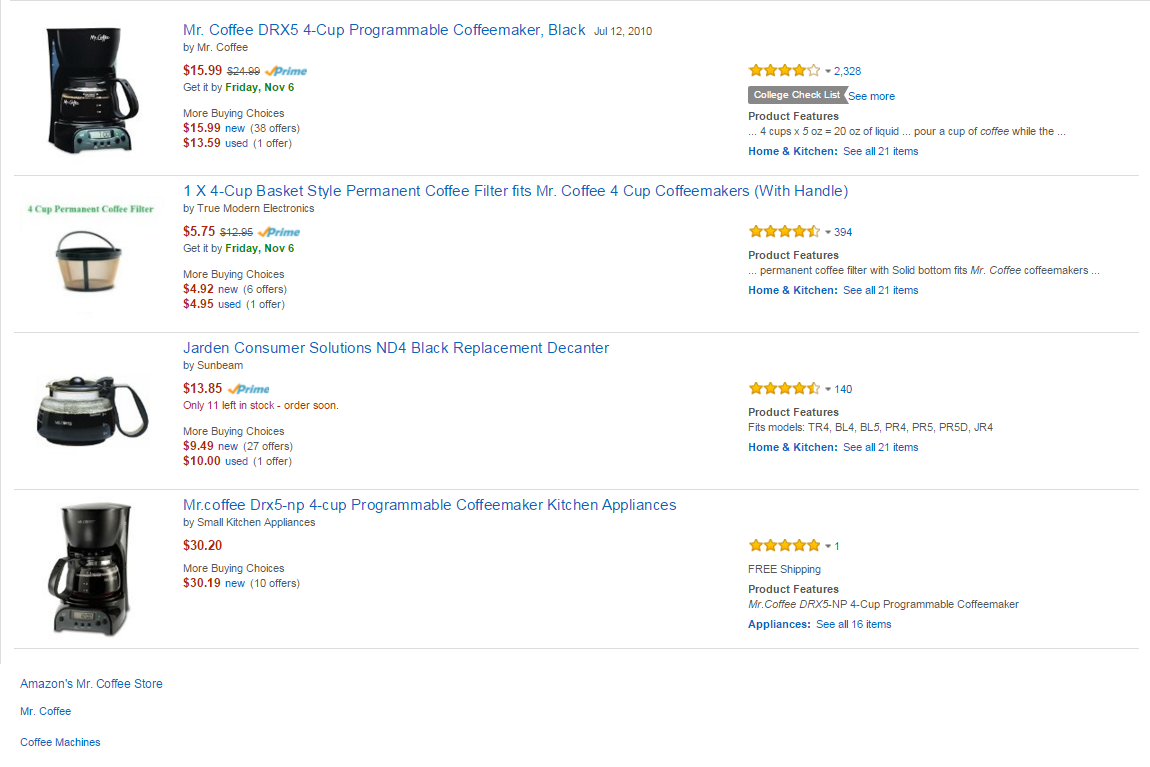Click $13.59 used (1 offer) link

point(237,143)
